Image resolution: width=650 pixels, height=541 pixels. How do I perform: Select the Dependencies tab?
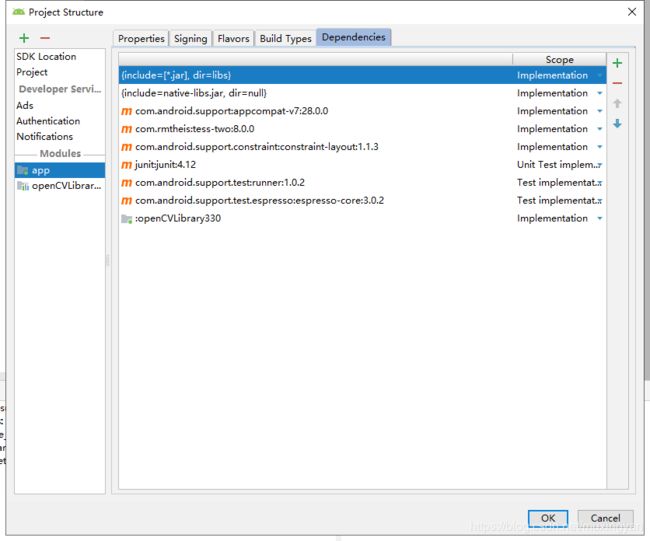point(354,37)
